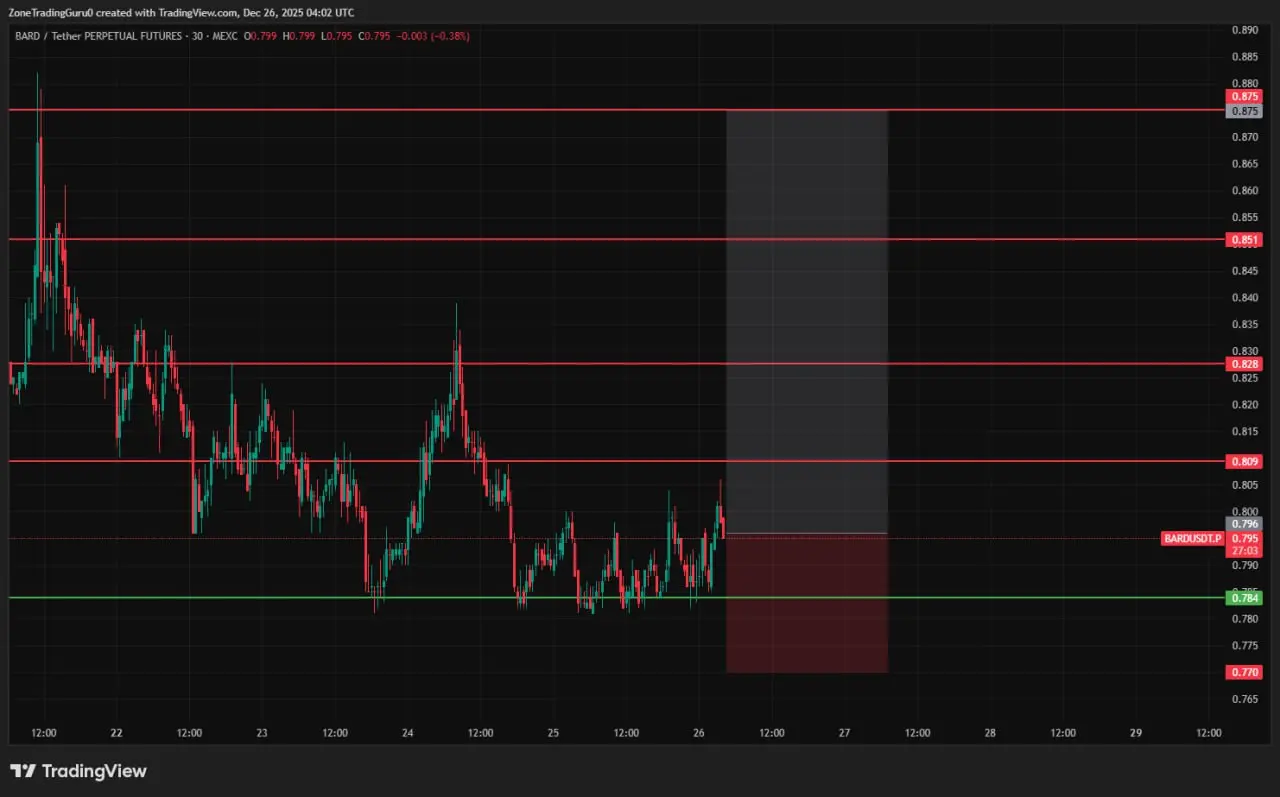The width and height of the screenshot is (1280, 797).
Task: Click the 0.885 tick on the price axis
Action: click(x=1244, y=57)
